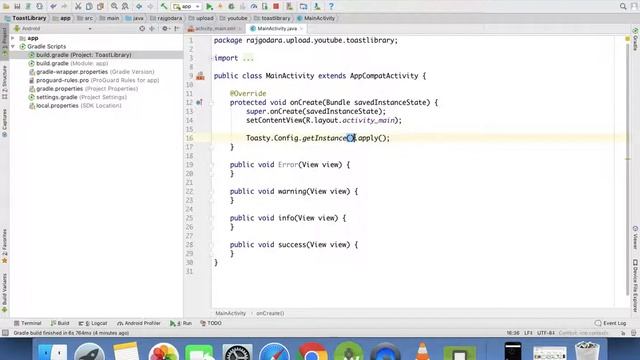Click the Back navigation arrow icon
The height and width of the screenshot is (360, 640).
coord(139,6)
